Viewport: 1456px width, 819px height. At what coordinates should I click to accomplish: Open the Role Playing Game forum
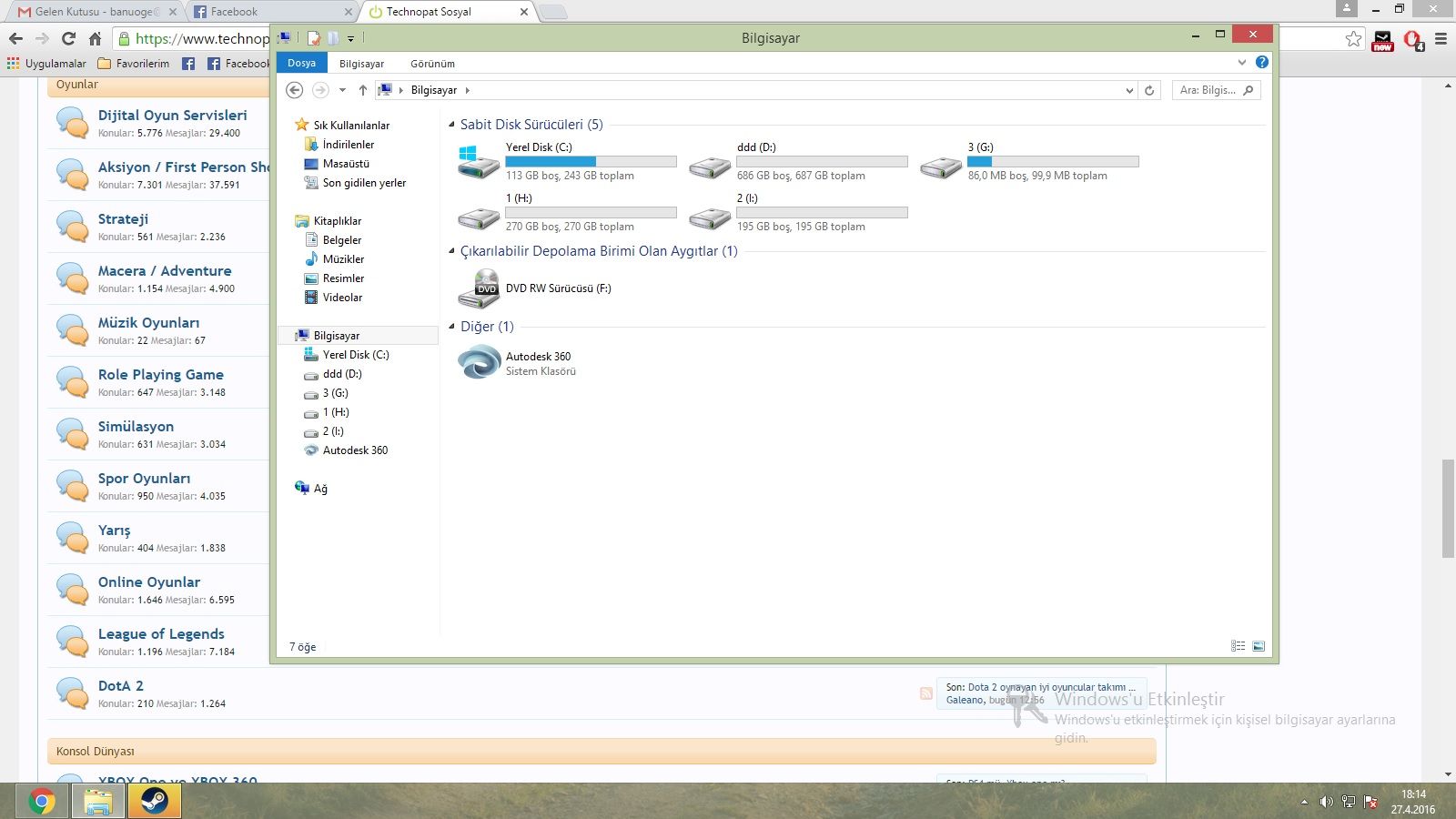[x=161, y=375]
